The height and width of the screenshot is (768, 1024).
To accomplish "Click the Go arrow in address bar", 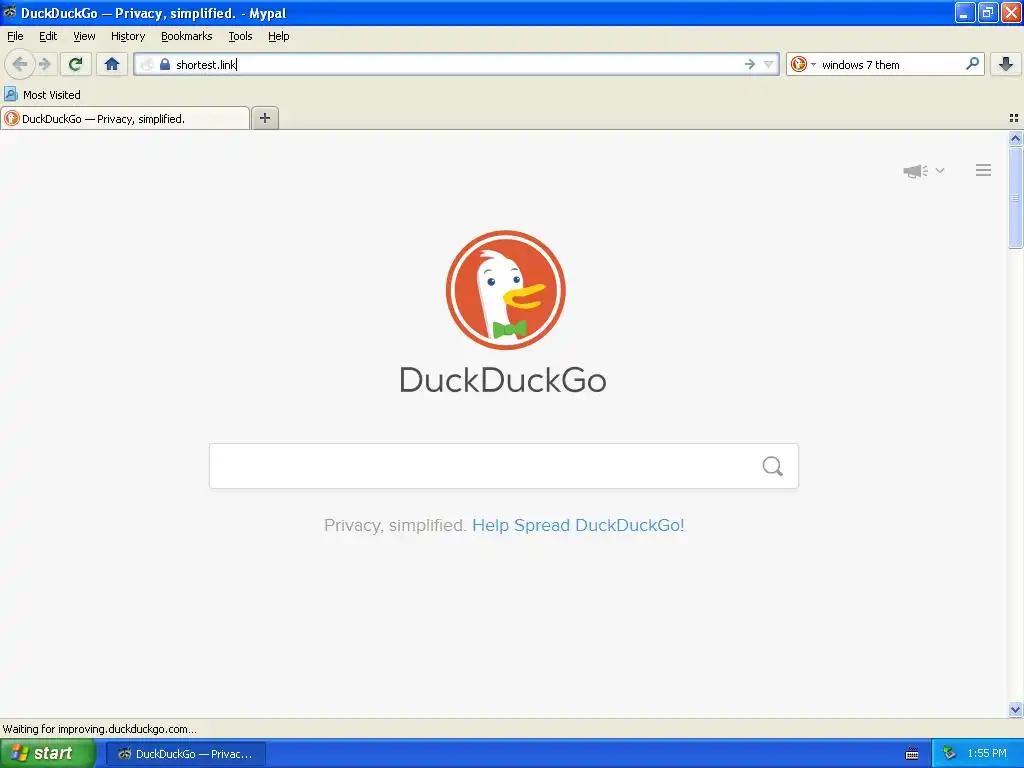I will click(x=749, y=64).
